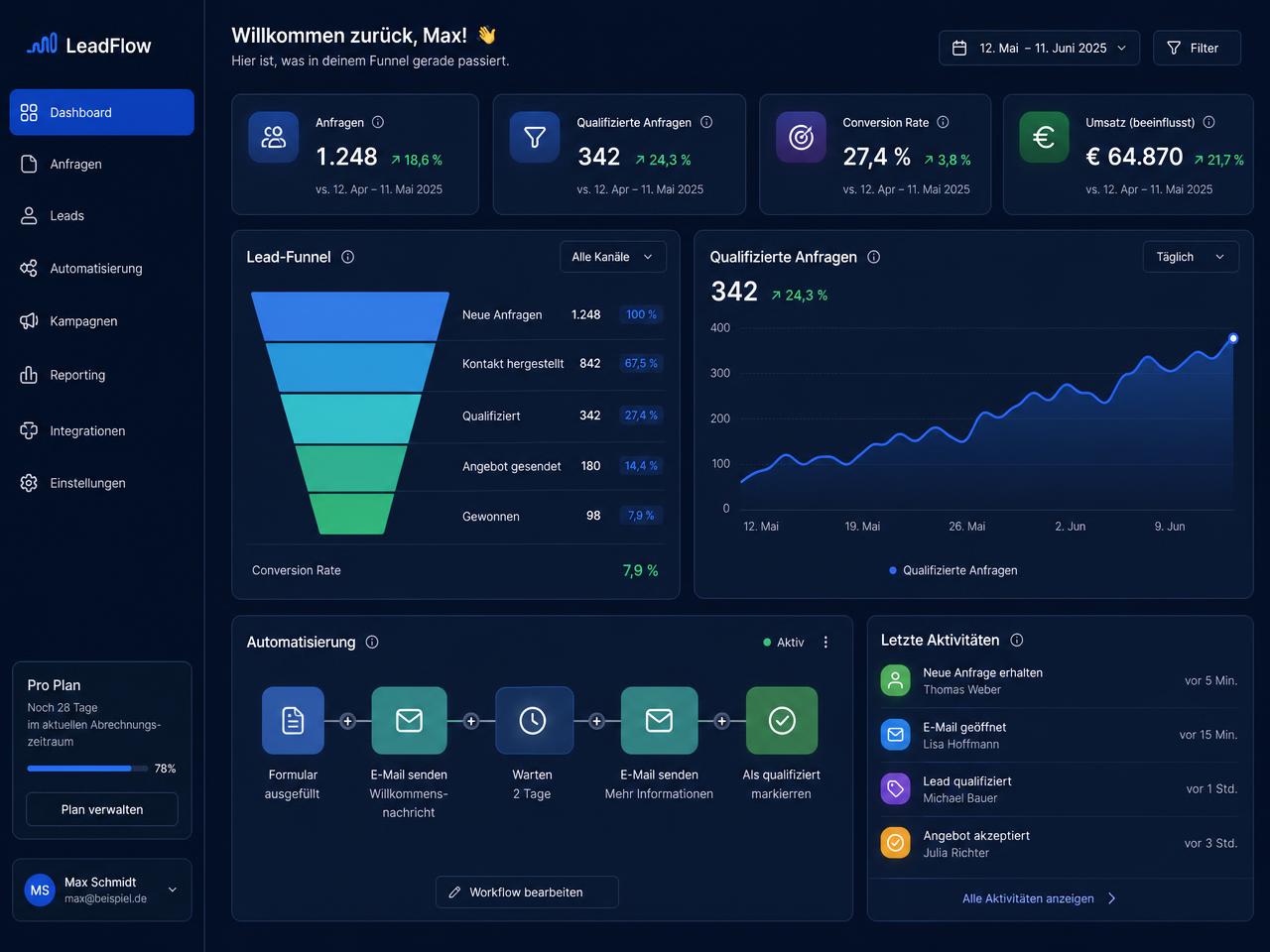Expand the Max Schmidt account menu
Viewport: 1270px width, 952px height.
point(102,890)
